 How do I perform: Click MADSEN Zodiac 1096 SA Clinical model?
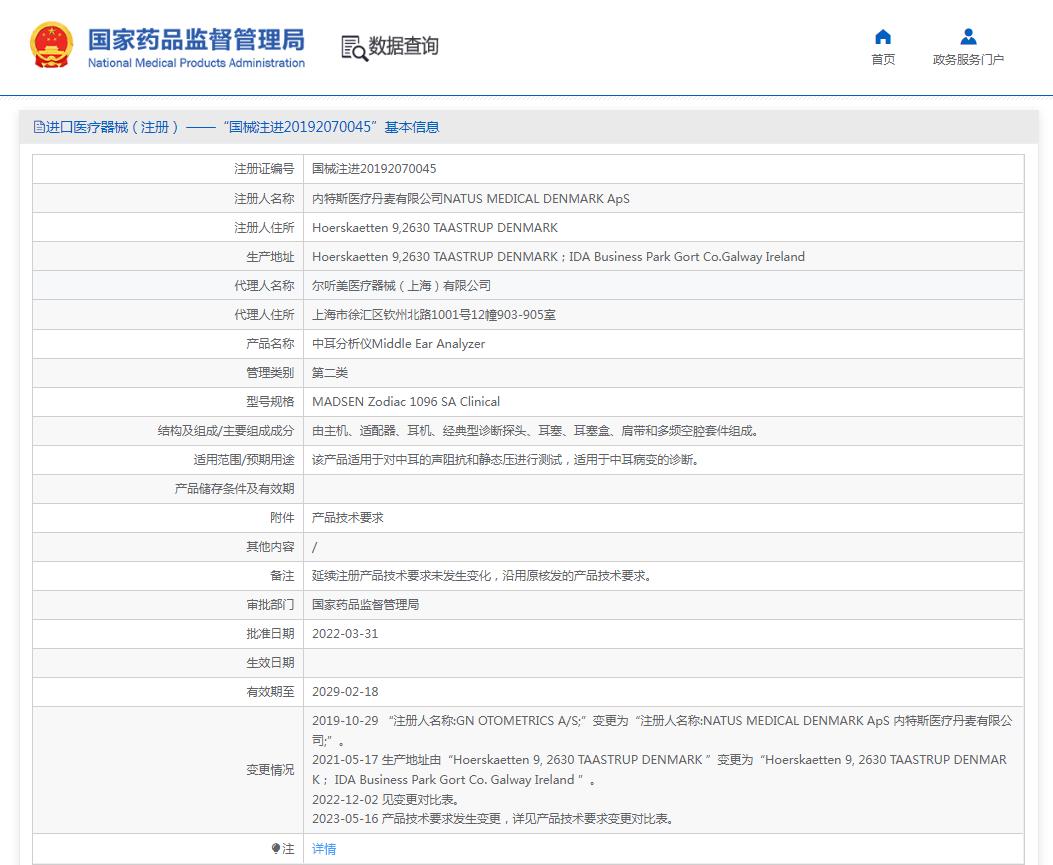[406, 402]
